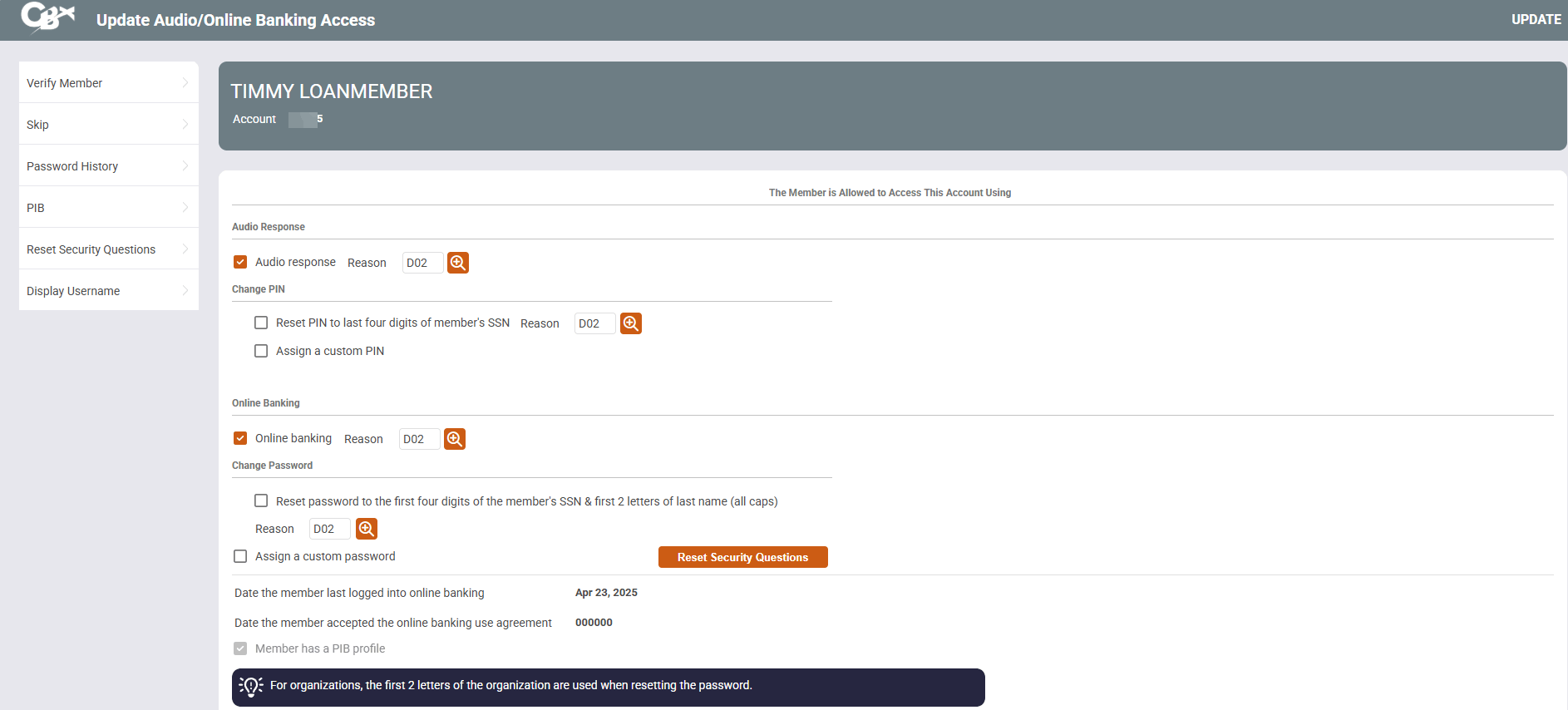This screenshot has width=1568, height=710.
Task: Expand PIB chevron arrow
Action: point(185,208)
